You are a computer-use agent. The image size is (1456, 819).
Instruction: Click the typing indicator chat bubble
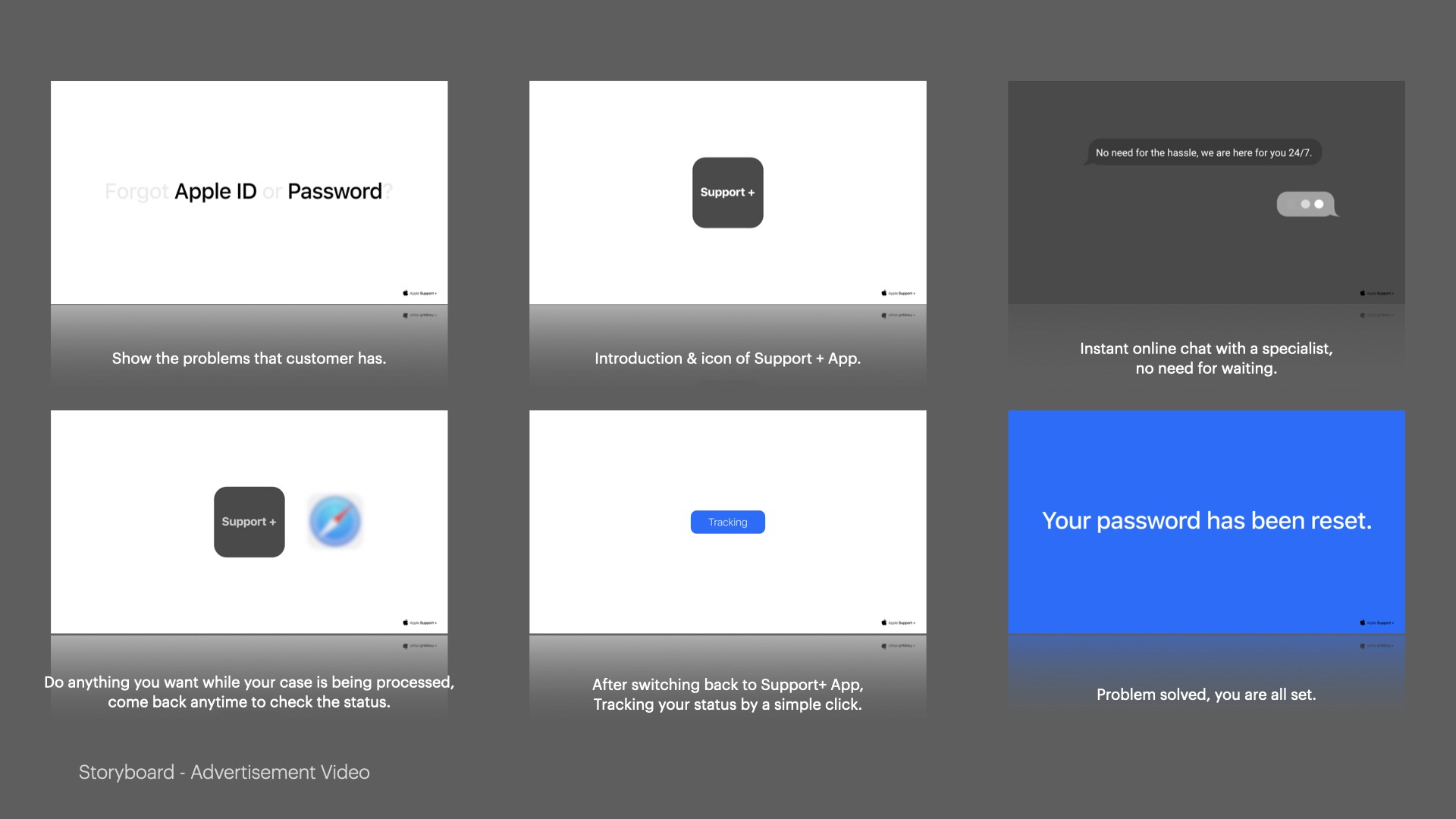click(x=1305, y=204)
